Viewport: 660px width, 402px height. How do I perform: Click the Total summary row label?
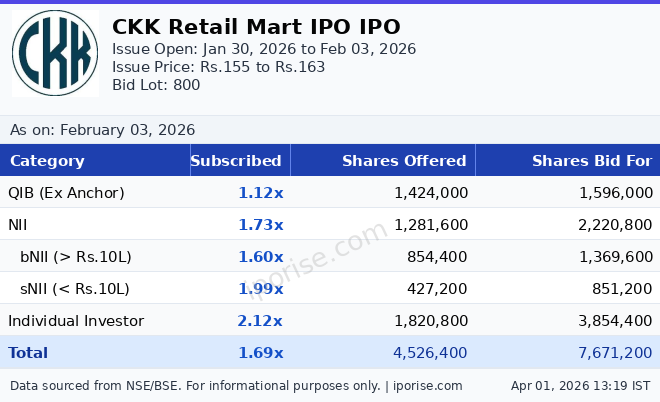click(28, 353)
